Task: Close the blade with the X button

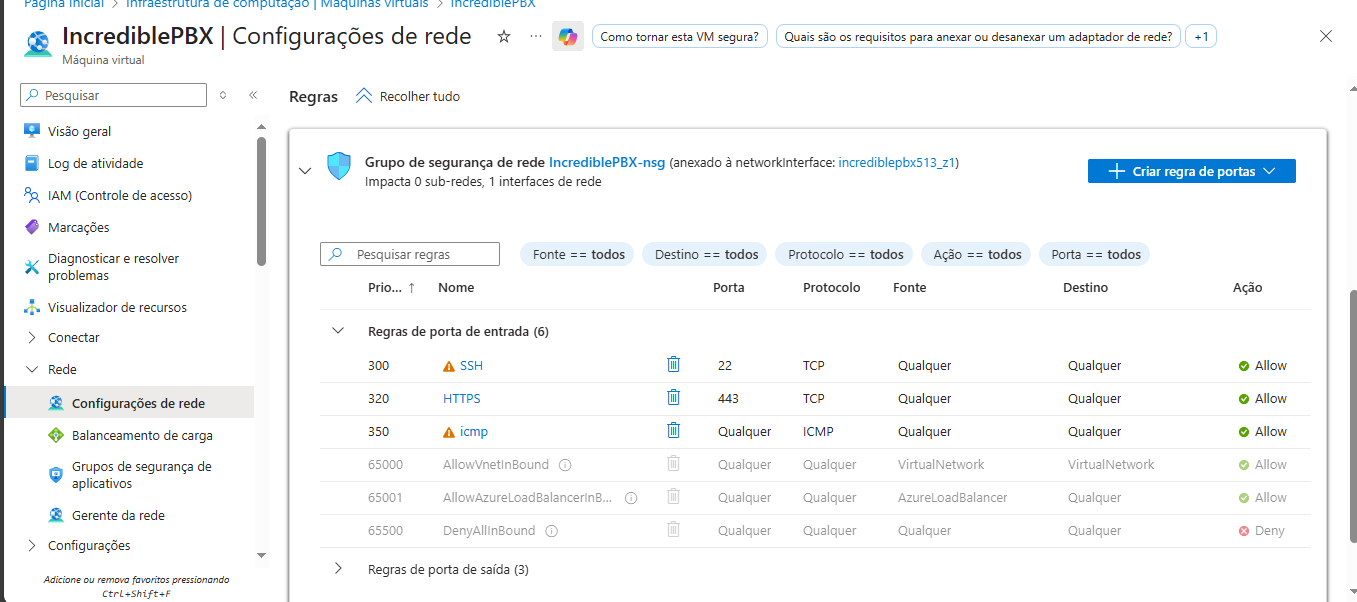Action: pyautogui.click(x=1326, y=36)
